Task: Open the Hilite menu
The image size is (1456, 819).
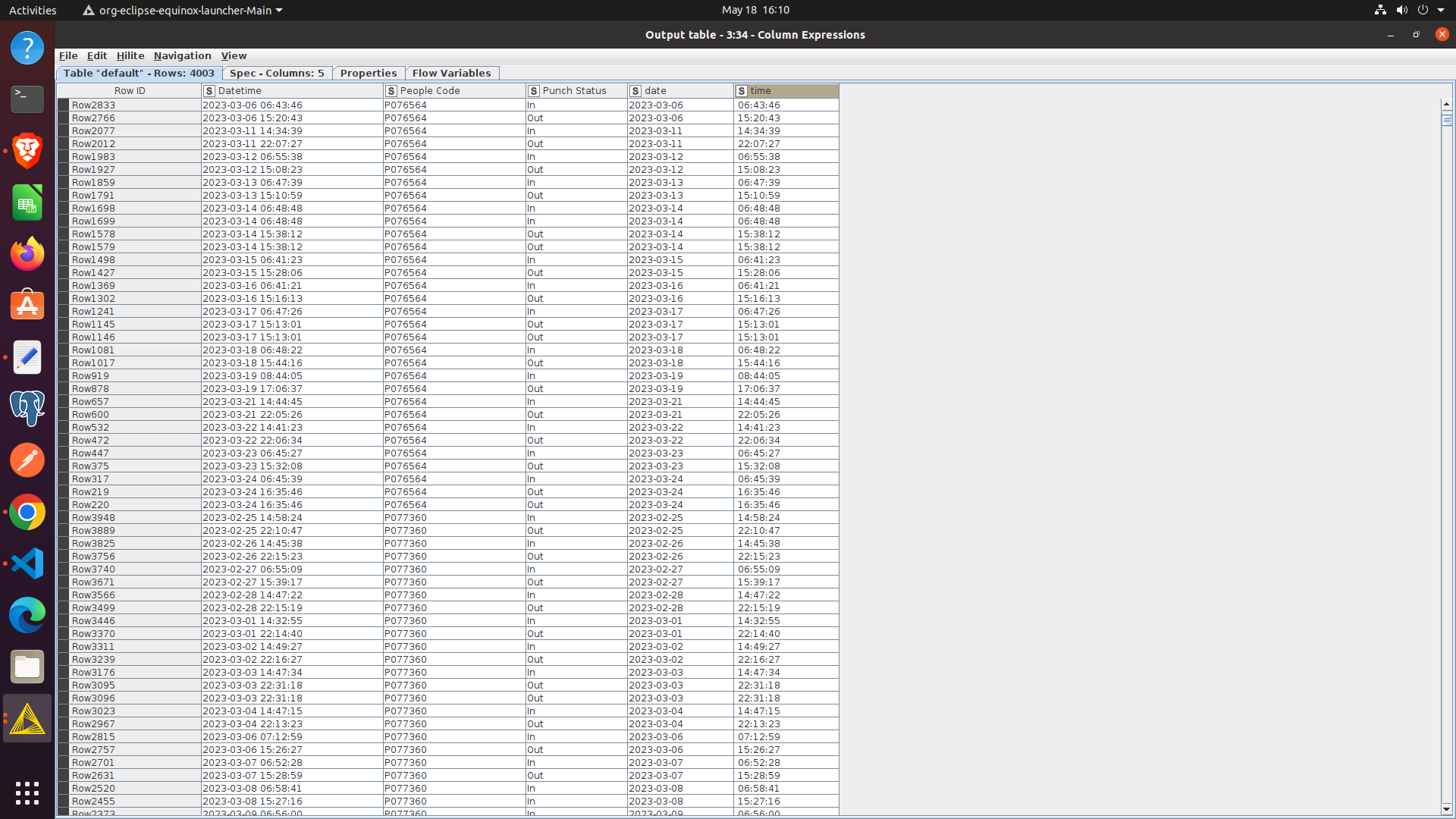Action: click(x=130, y=55)
